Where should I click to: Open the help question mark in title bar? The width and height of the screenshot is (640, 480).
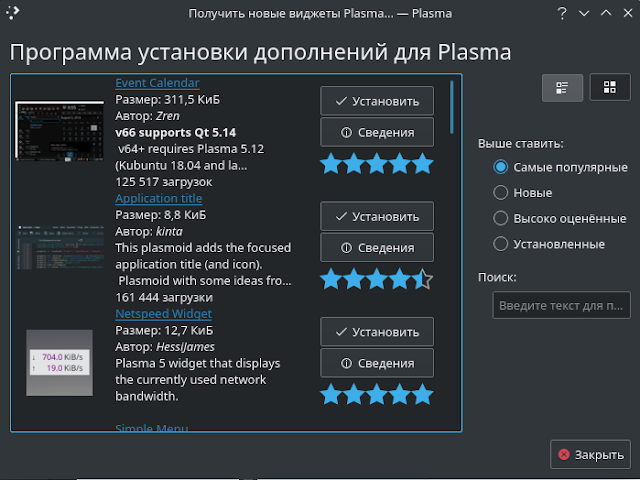pyautogui.click(x=562, y=13)
